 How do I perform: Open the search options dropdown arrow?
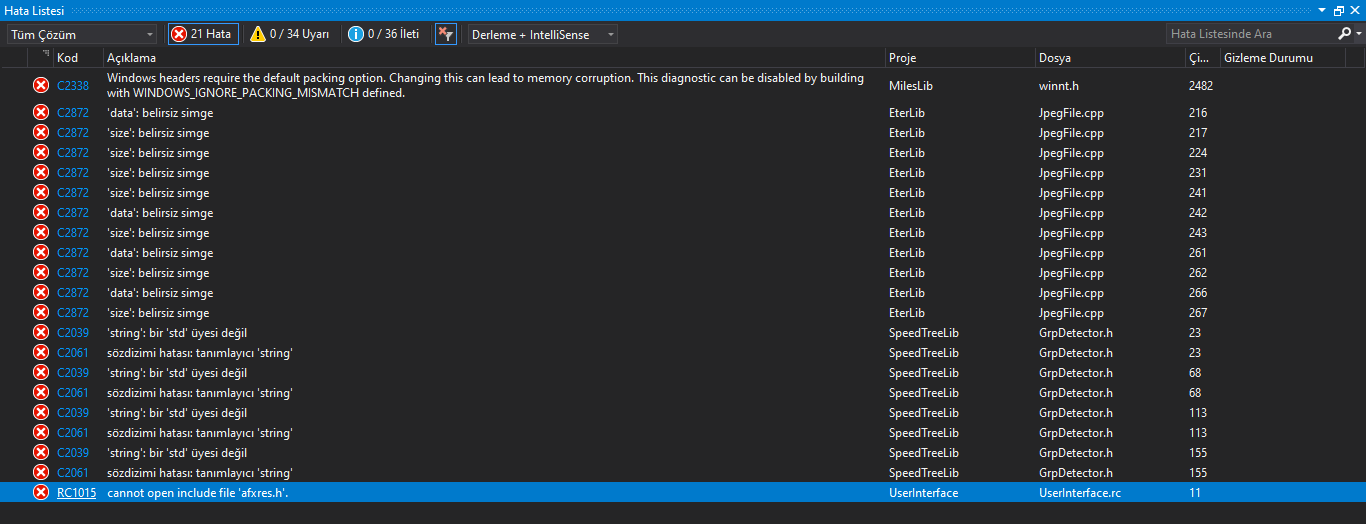point(1357,34)
